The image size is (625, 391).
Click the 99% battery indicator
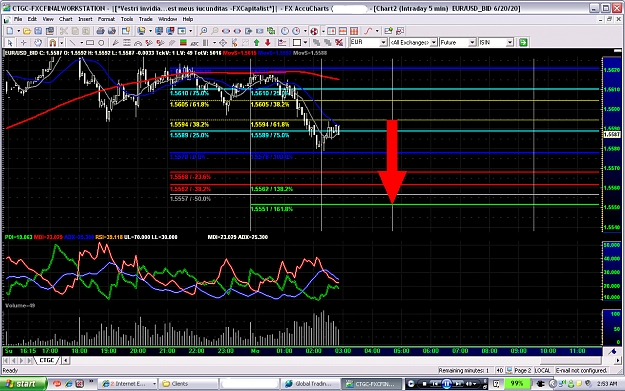[x=517, y=384]
